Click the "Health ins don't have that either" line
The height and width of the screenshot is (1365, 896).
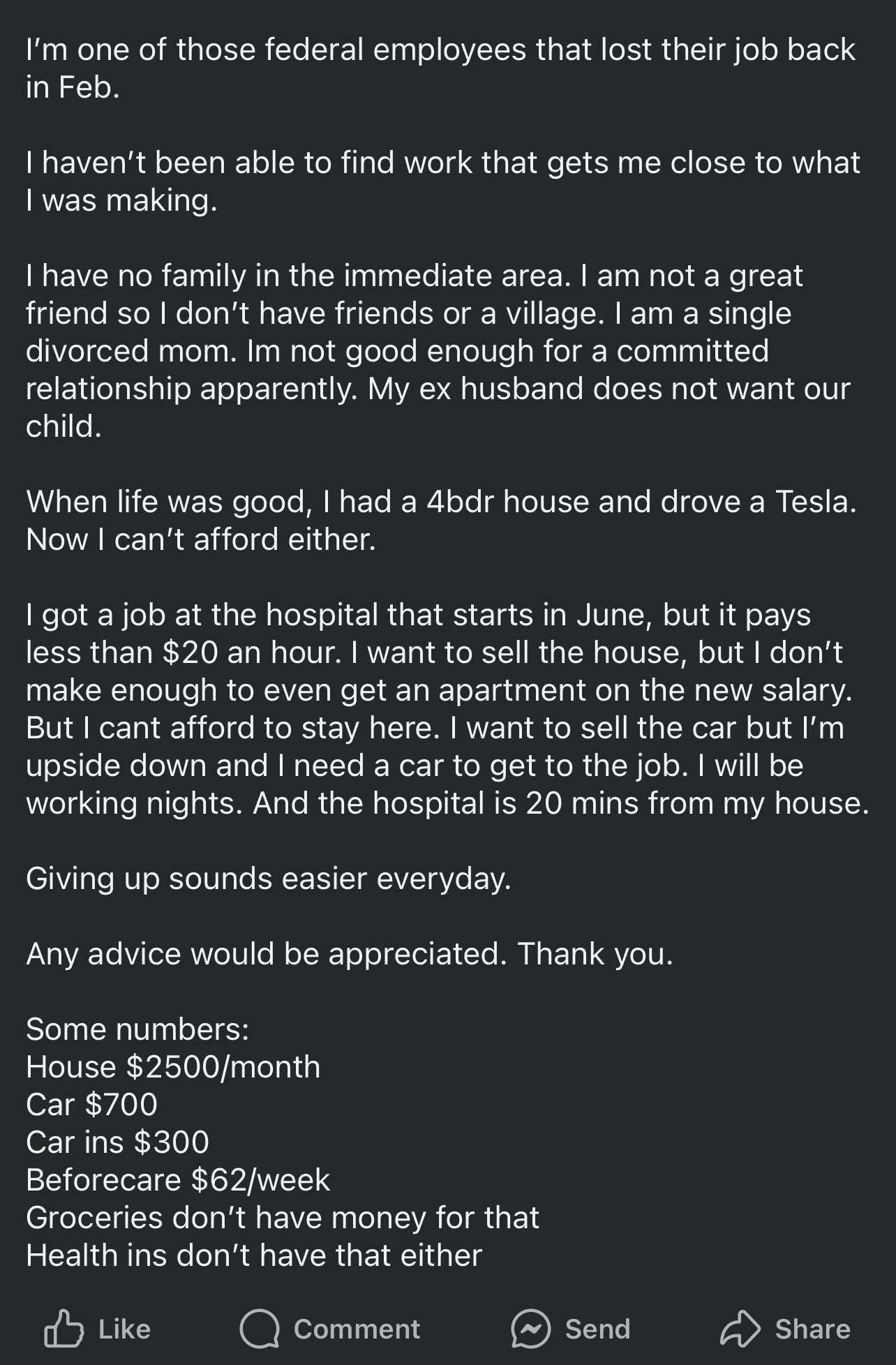(254, 1255)
